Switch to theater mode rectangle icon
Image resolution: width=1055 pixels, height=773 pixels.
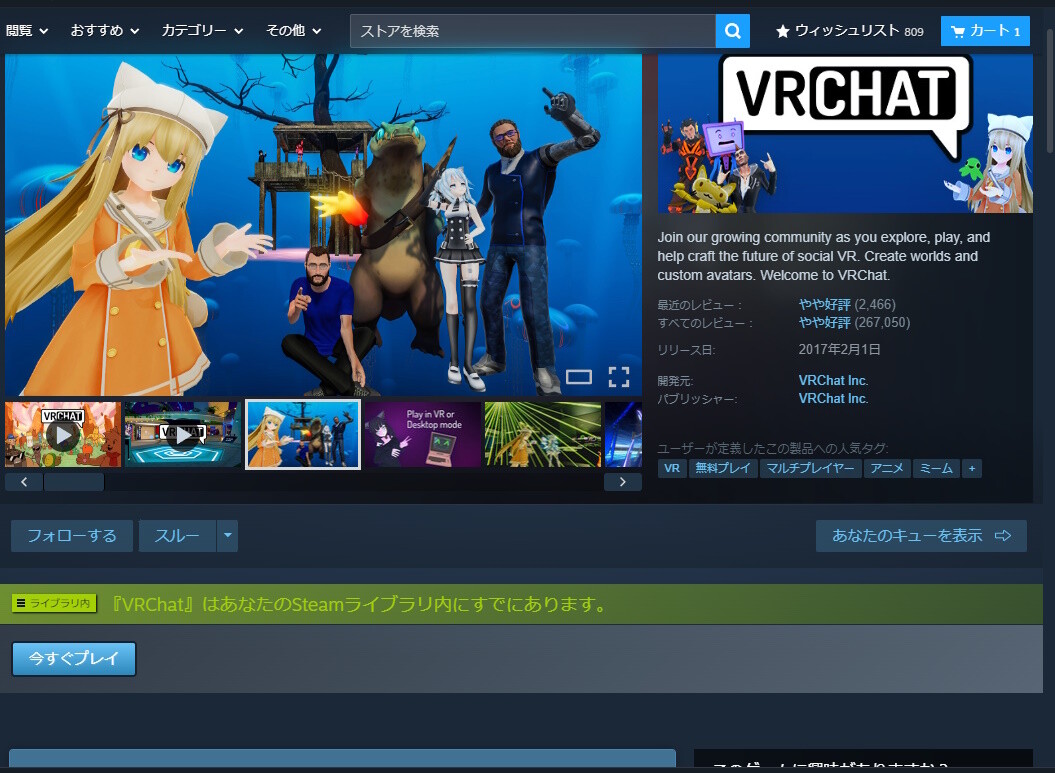(579, 377)
